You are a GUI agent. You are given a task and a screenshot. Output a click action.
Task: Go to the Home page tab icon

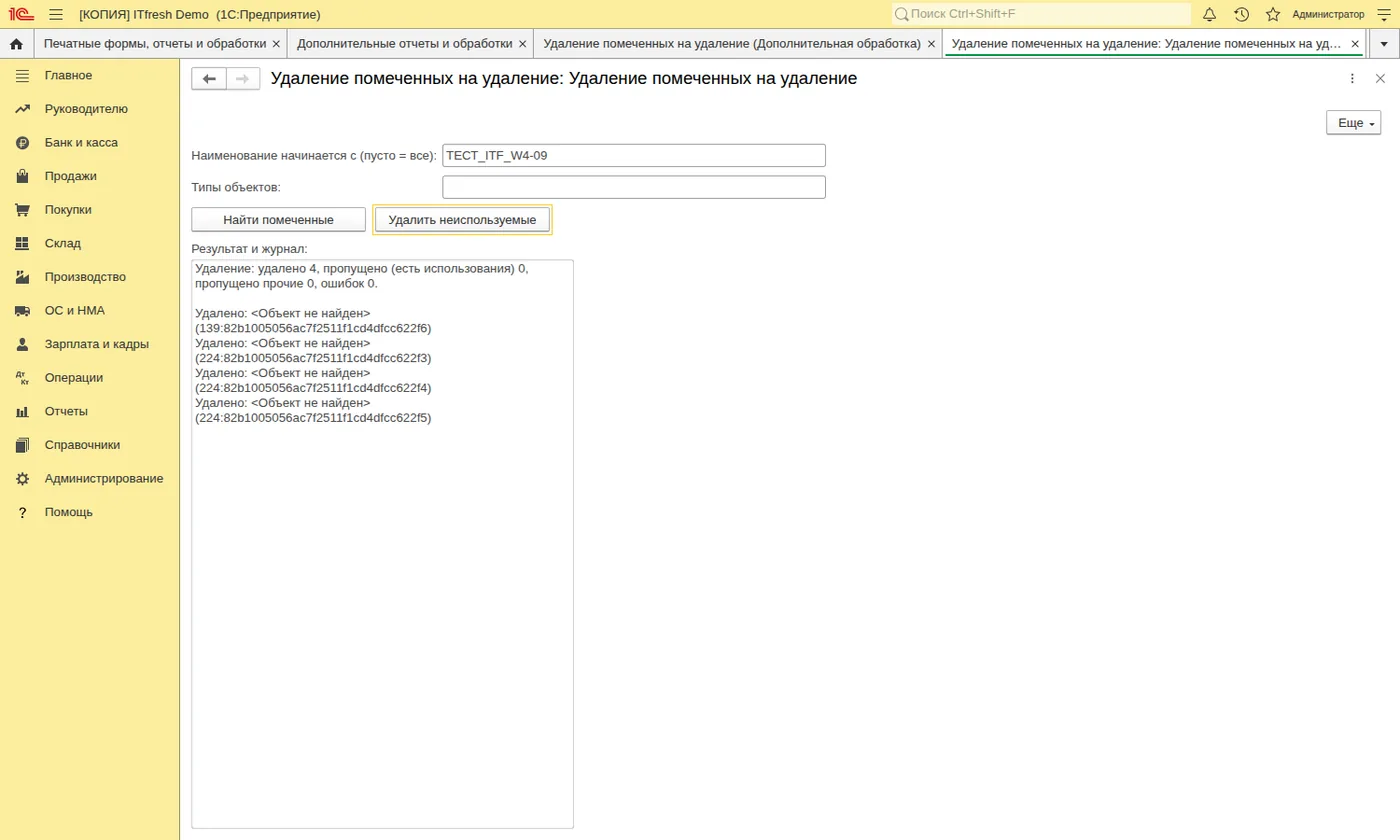coord(16,44)
